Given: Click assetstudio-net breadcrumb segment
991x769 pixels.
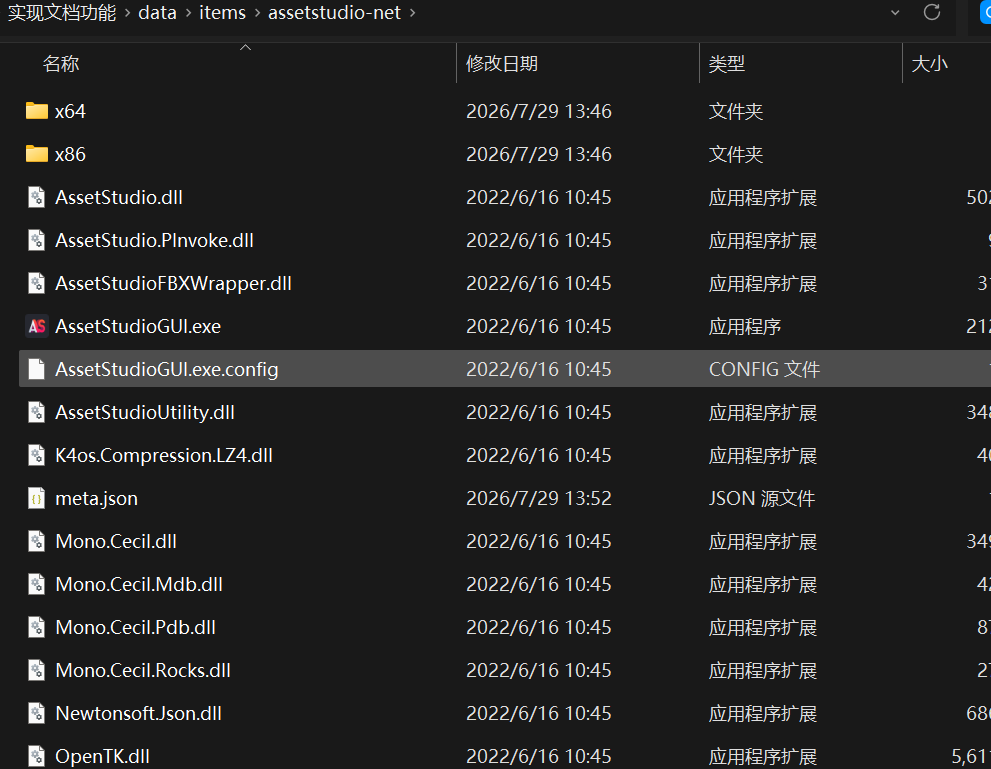Looking at the screenshot, I should point(334,13).
